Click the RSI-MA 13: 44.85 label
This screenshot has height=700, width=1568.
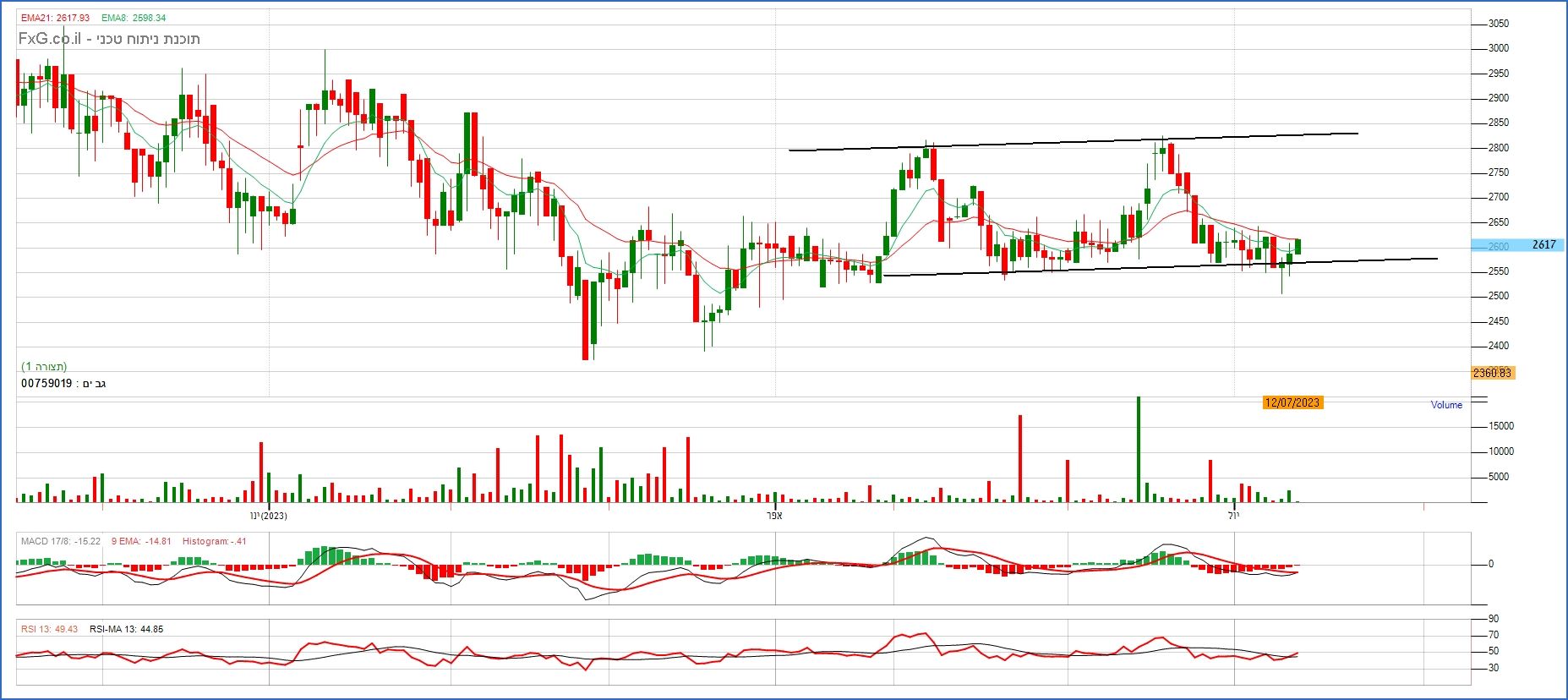coord(126,629)
